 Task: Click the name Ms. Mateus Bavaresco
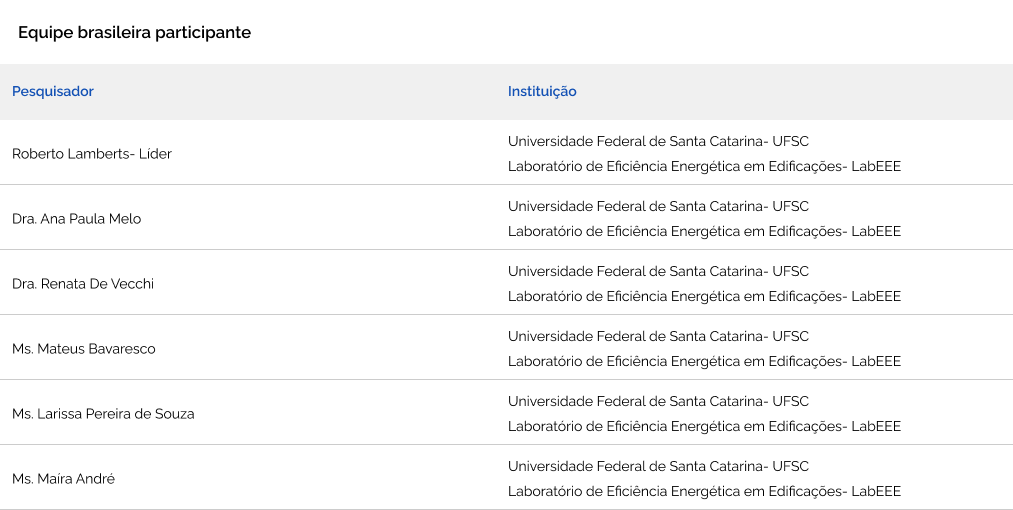(x=84, y=349)
